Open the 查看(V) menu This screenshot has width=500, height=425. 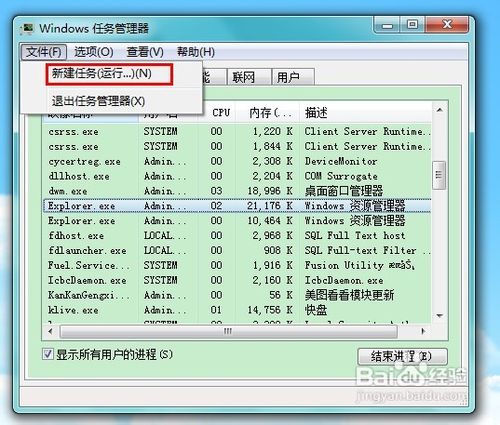coord(145,52)
